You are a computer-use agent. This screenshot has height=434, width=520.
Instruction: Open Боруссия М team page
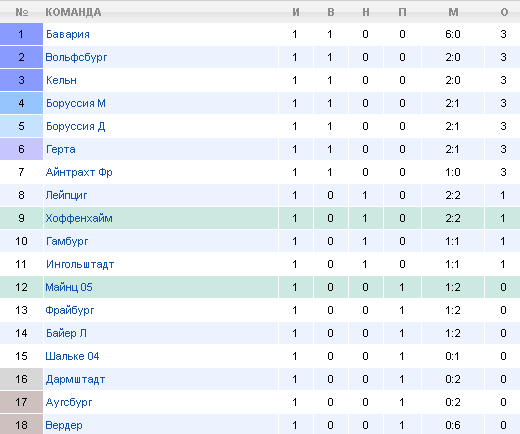tap(76, 103)
